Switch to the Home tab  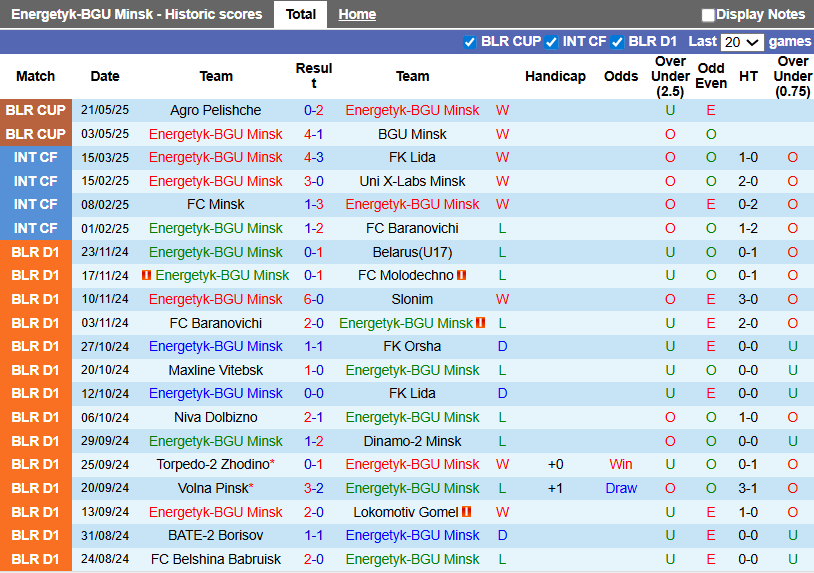[357, 15]
